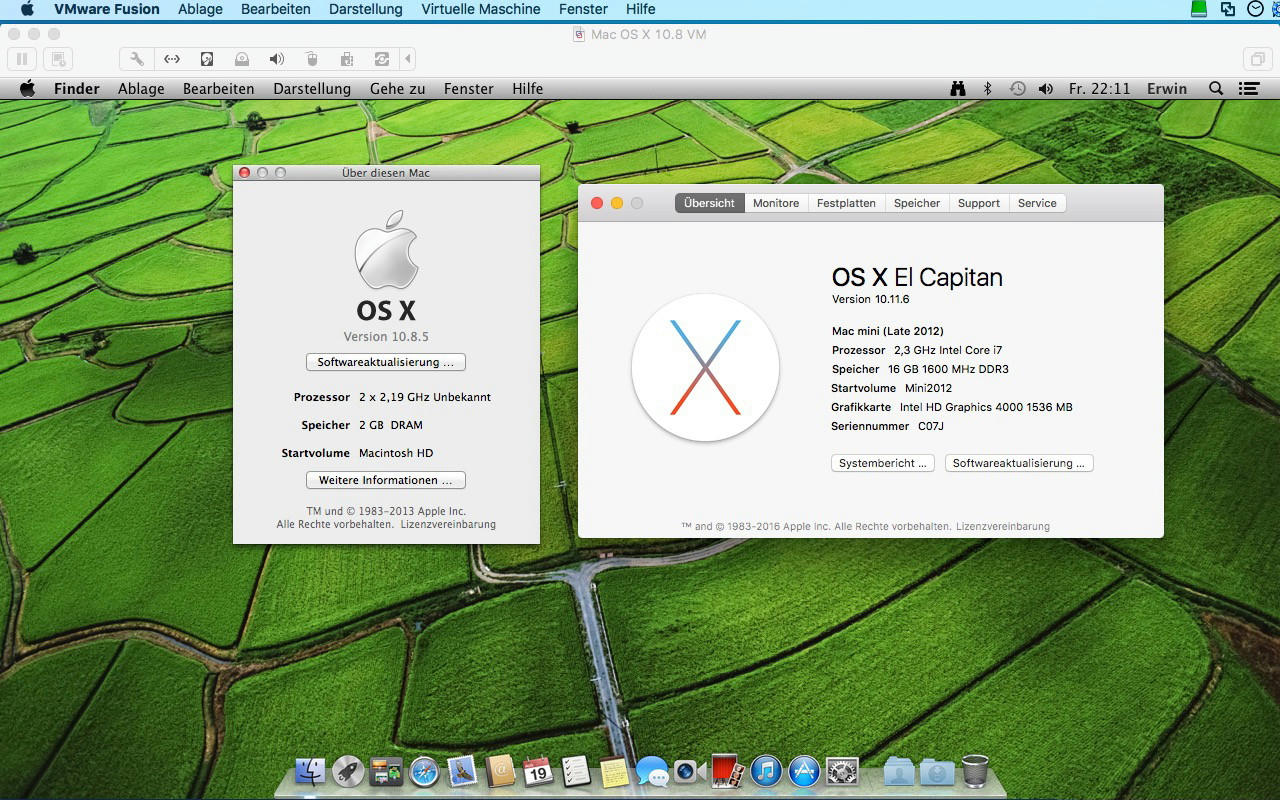This screenshot has height=800, width=1280.
Task: Click the VMware sharing sync icon
Action: (382, 59)
